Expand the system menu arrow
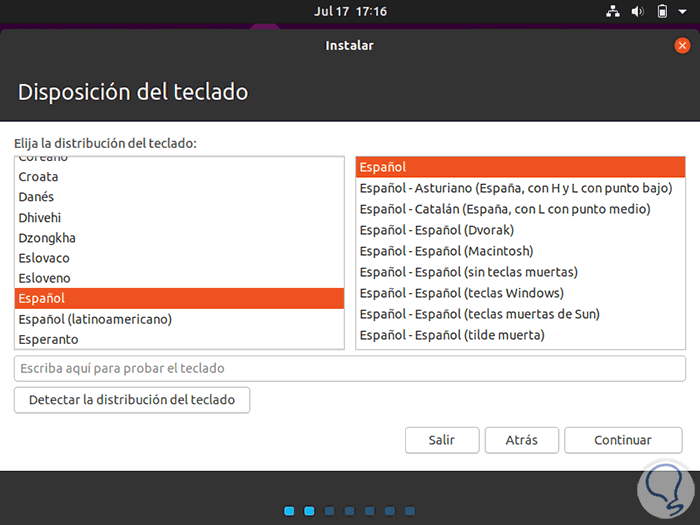This screenshot has width=700, height=525. (x=682, y=12)
